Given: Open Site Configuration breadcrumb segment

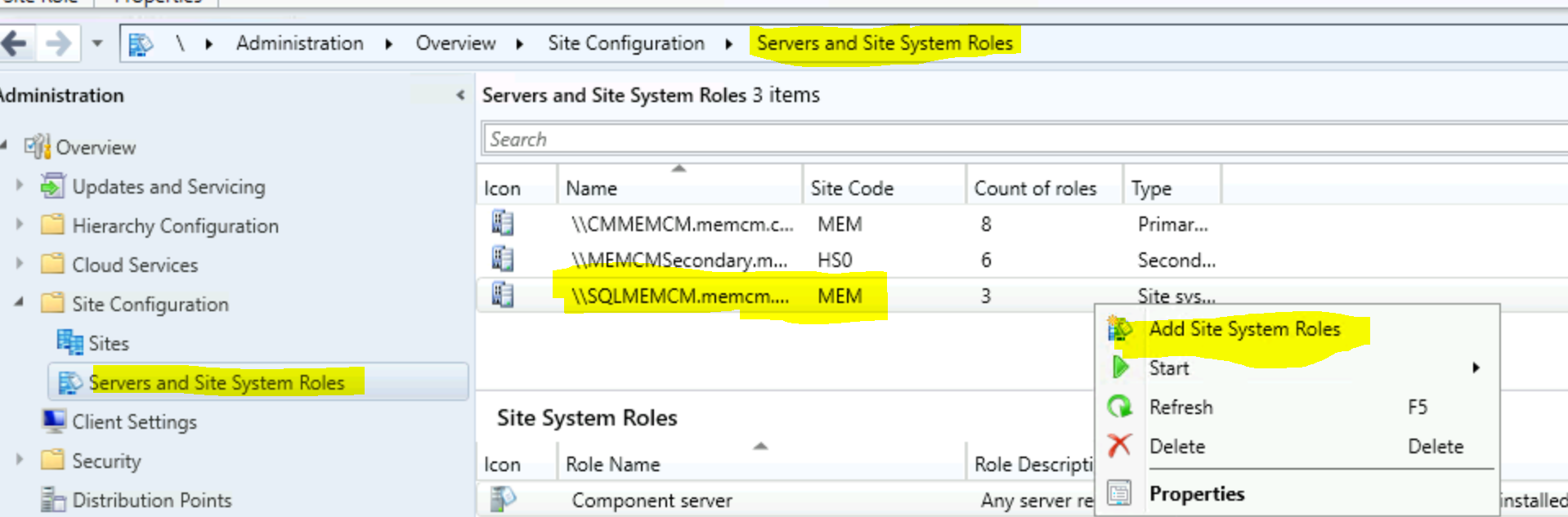Looking at the screenshot, I should coord(625,43).
